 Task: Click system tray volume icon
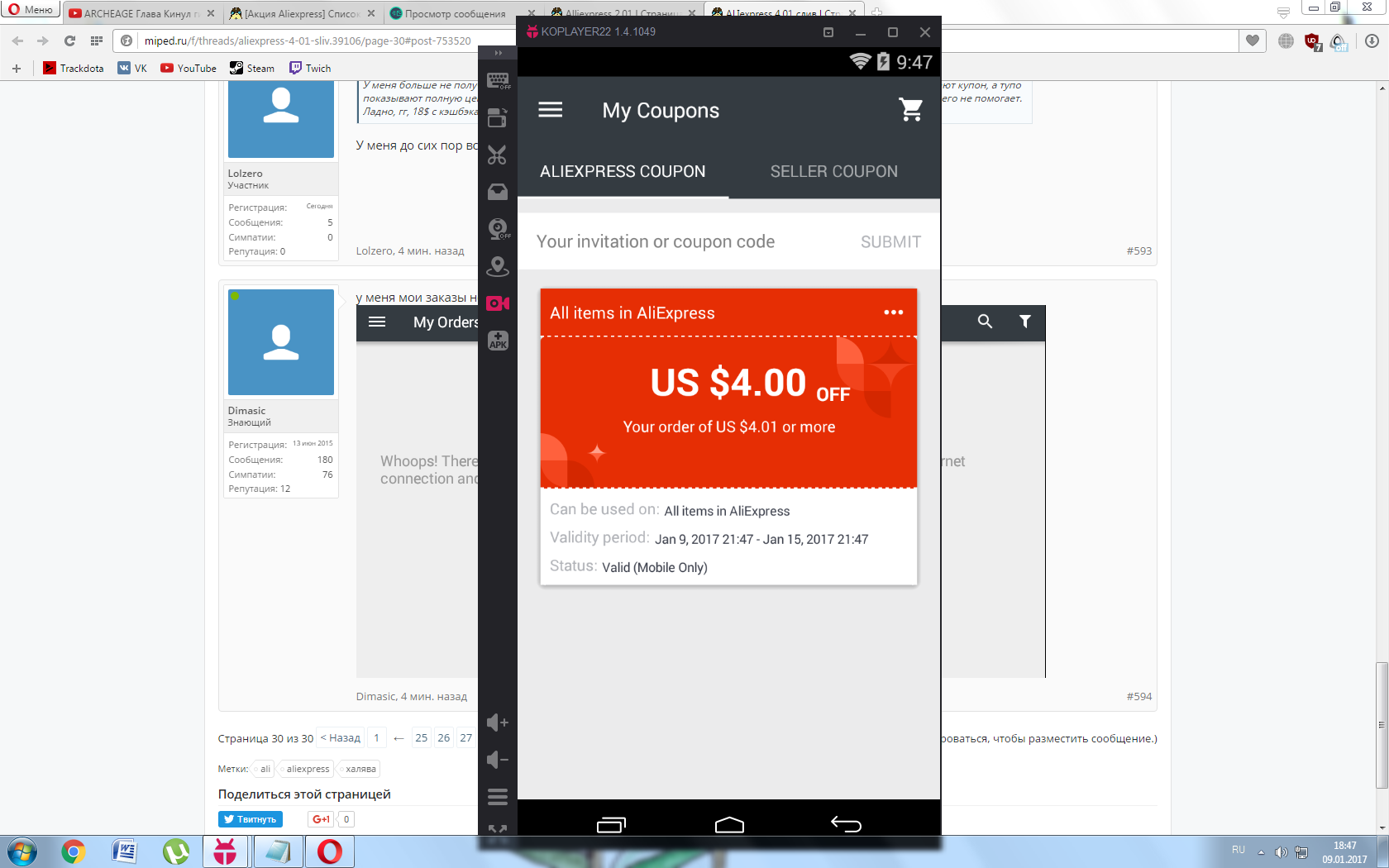tap(1281, 852)
